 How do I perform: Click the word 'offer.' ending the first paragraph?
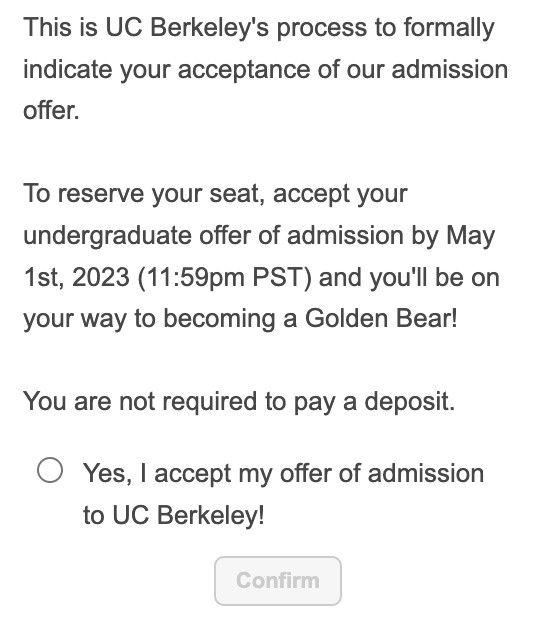click(51, 110)
